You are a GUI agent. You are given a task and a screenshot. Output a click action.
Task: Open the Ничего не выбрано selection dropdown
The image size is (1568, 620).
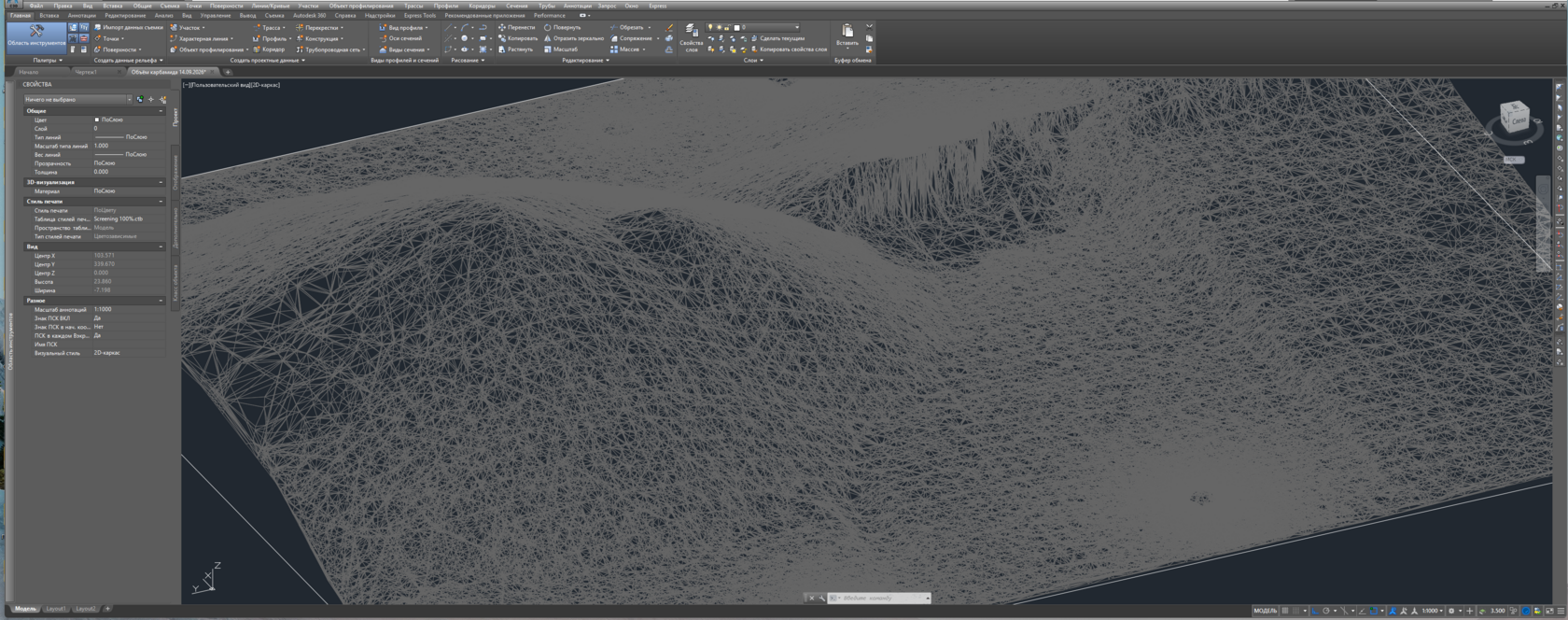tap(77, 99)
